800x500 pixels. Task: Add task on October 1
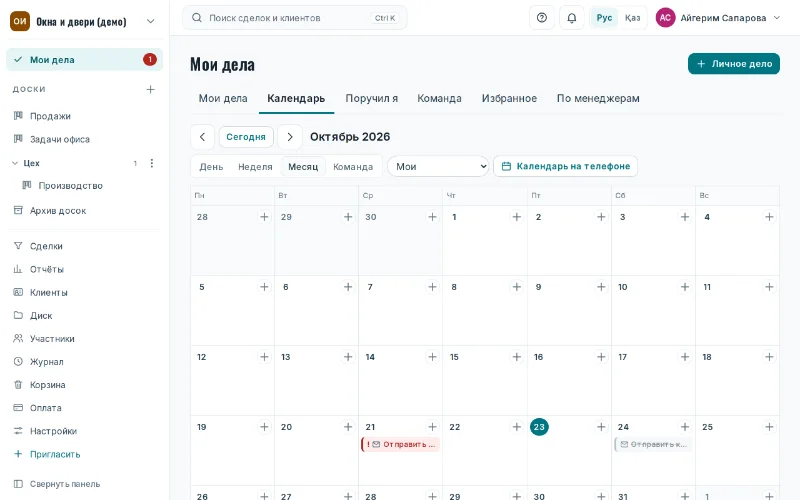(x=517, y=217)
